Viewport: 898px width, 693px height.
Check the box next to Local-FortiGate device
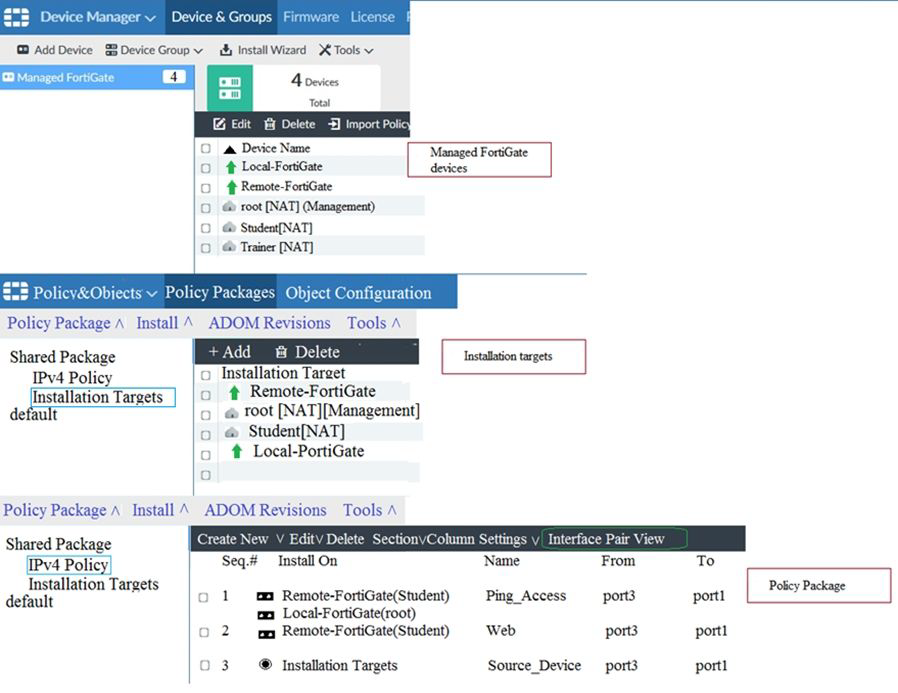206,167
